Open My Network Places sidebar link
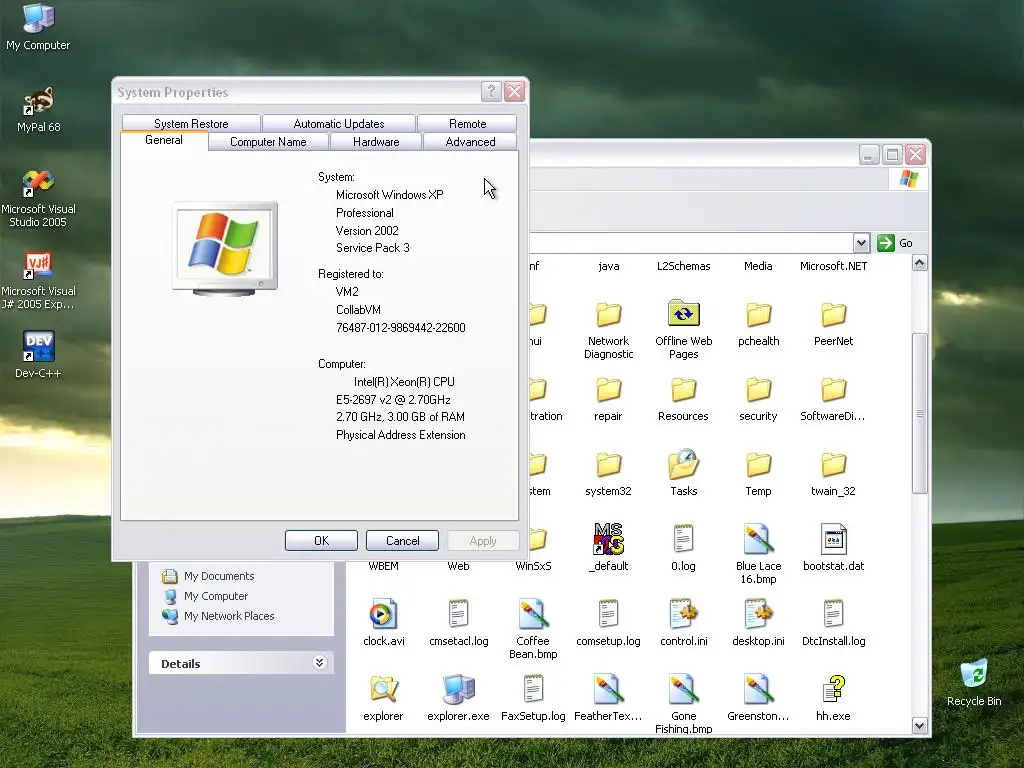 click(x=229, y=616)
